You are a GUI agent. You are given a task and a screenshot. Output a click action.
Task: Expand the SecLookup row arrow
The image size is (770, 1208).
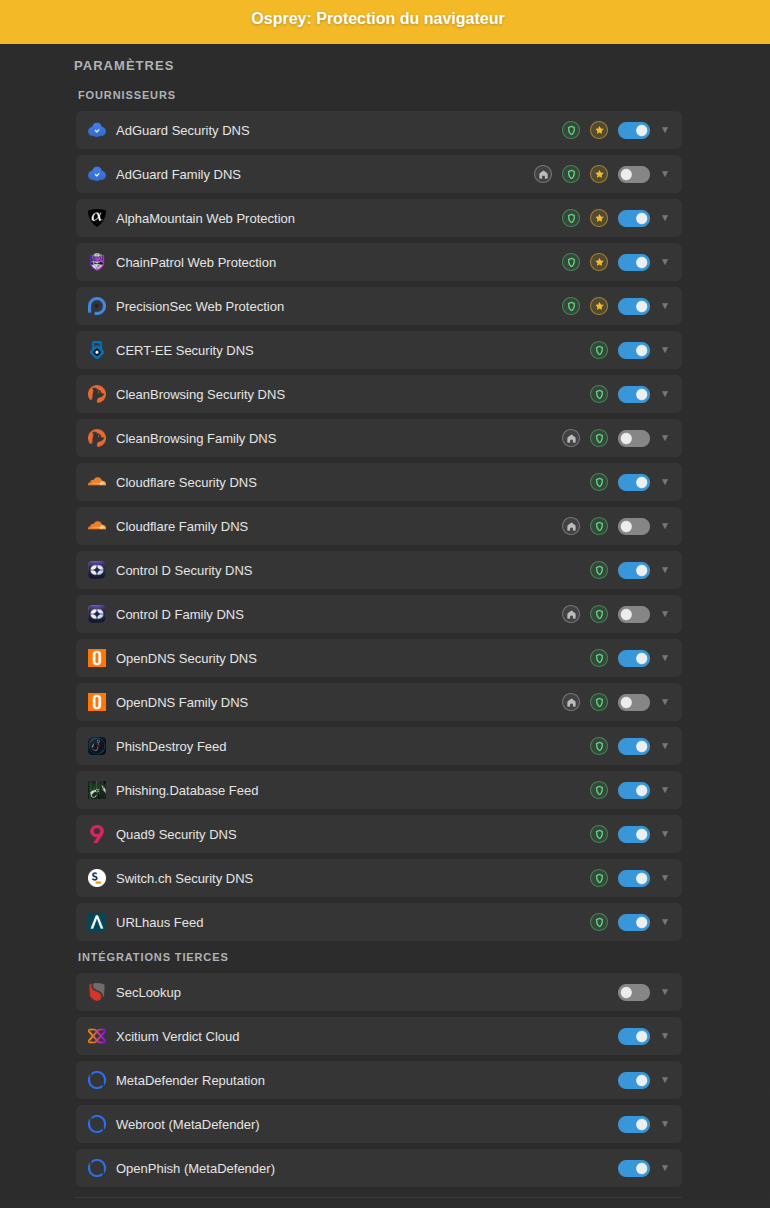665,992
